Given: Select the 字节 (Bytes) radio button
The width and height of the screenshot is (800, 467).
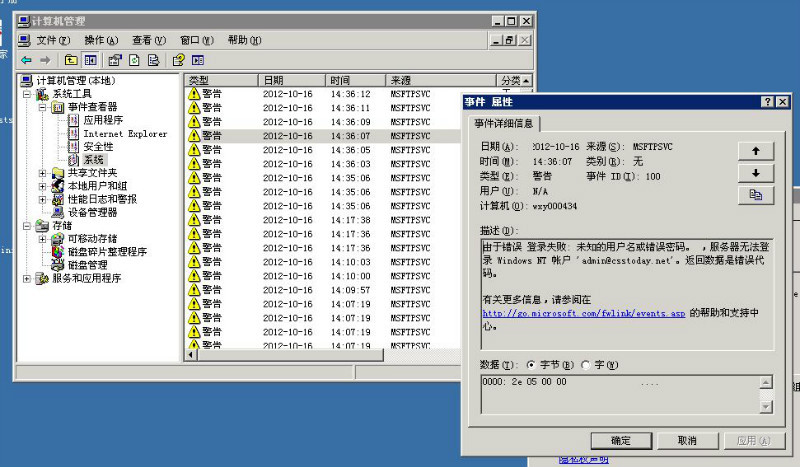Looking at the screenshot, I should 531,365.
